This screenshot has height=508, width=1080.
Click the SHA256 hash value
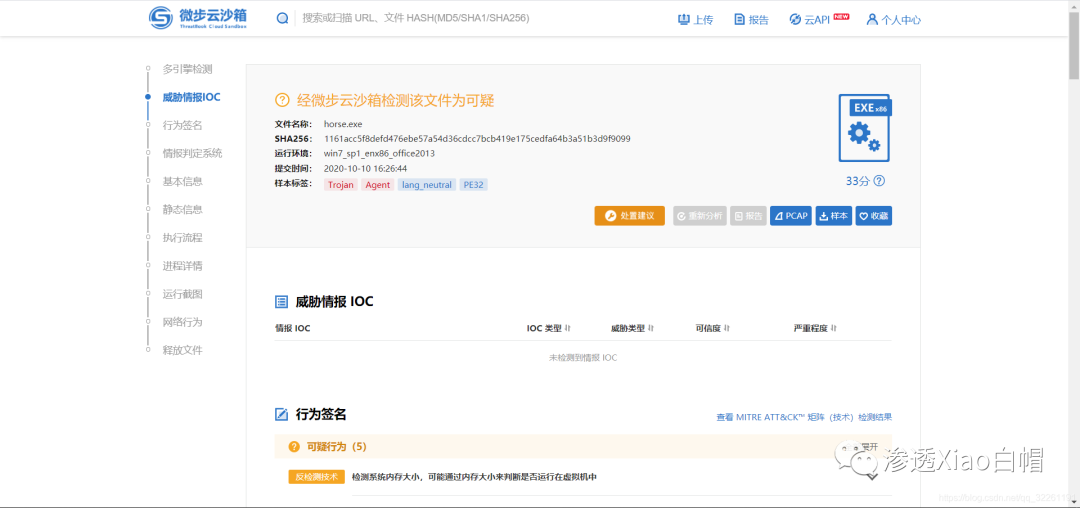coord(477,138)
